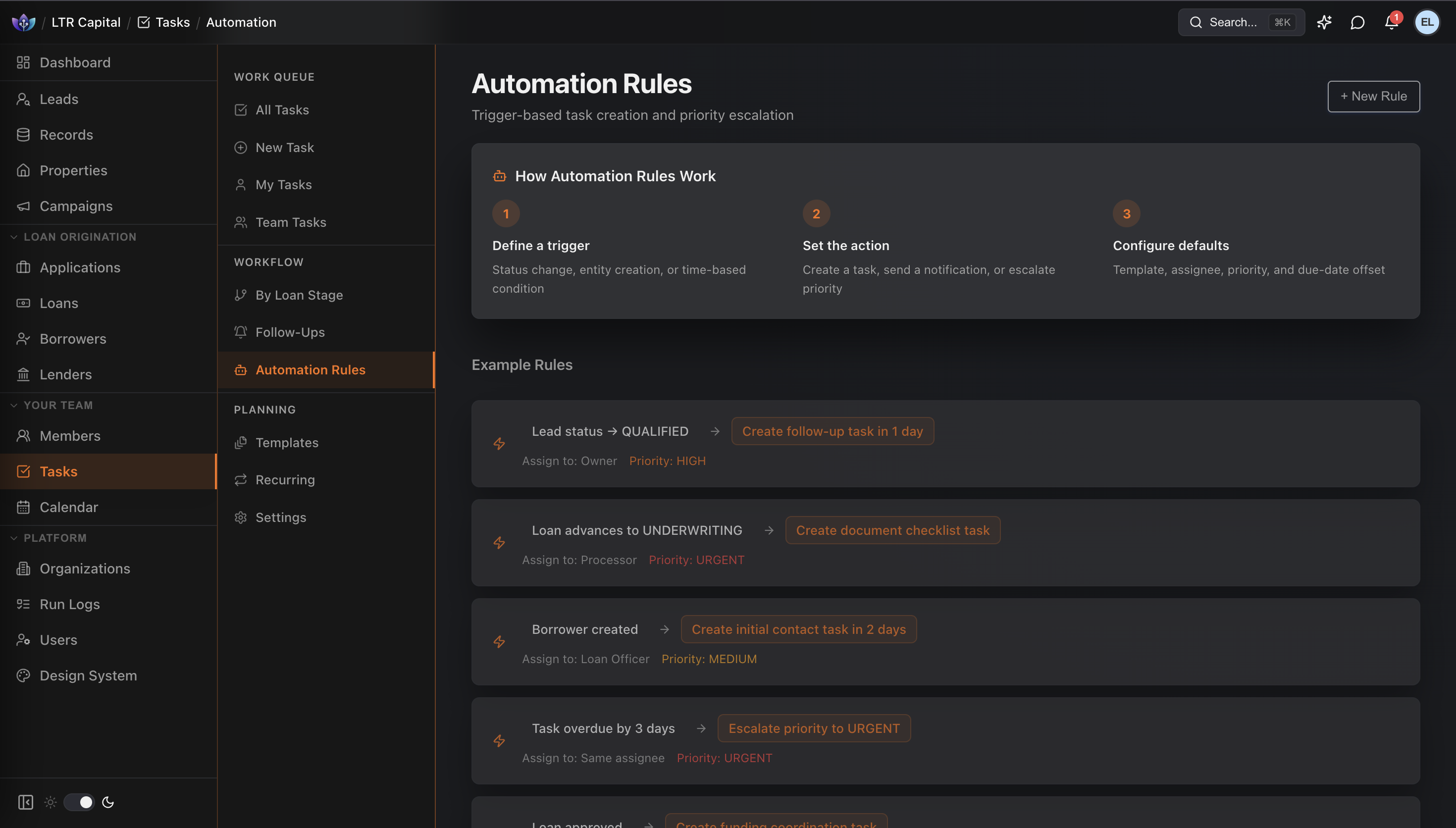
Task: Open Tasks from the breadcrumb
Action: [173, 22]
